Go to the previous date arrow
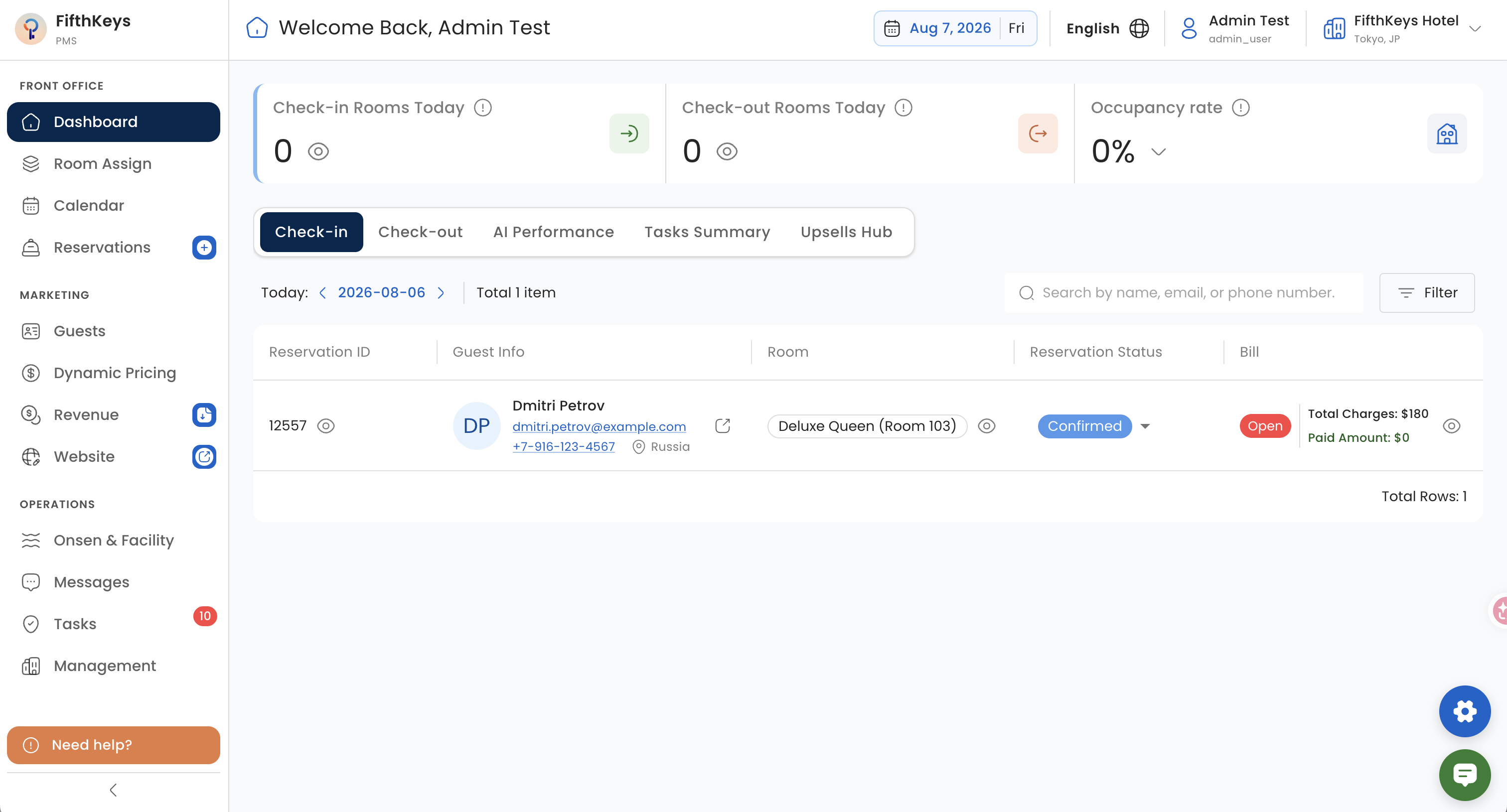 322,292
